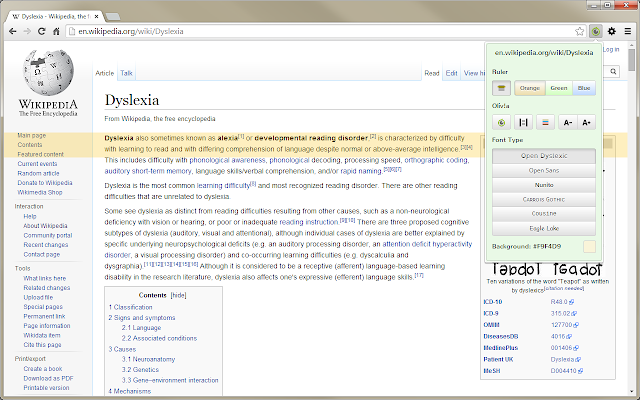Follow the rapid naming link

[361, 171]
